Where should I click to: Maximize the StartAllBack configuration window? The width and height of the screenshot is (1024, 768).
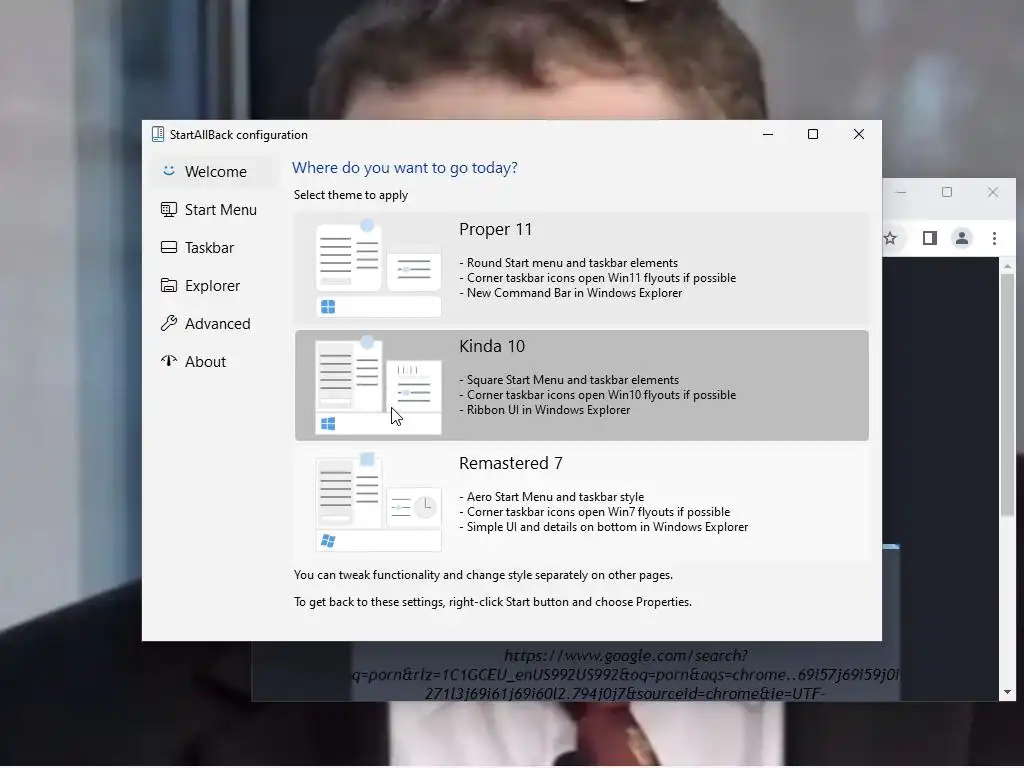tap(813, 135)
